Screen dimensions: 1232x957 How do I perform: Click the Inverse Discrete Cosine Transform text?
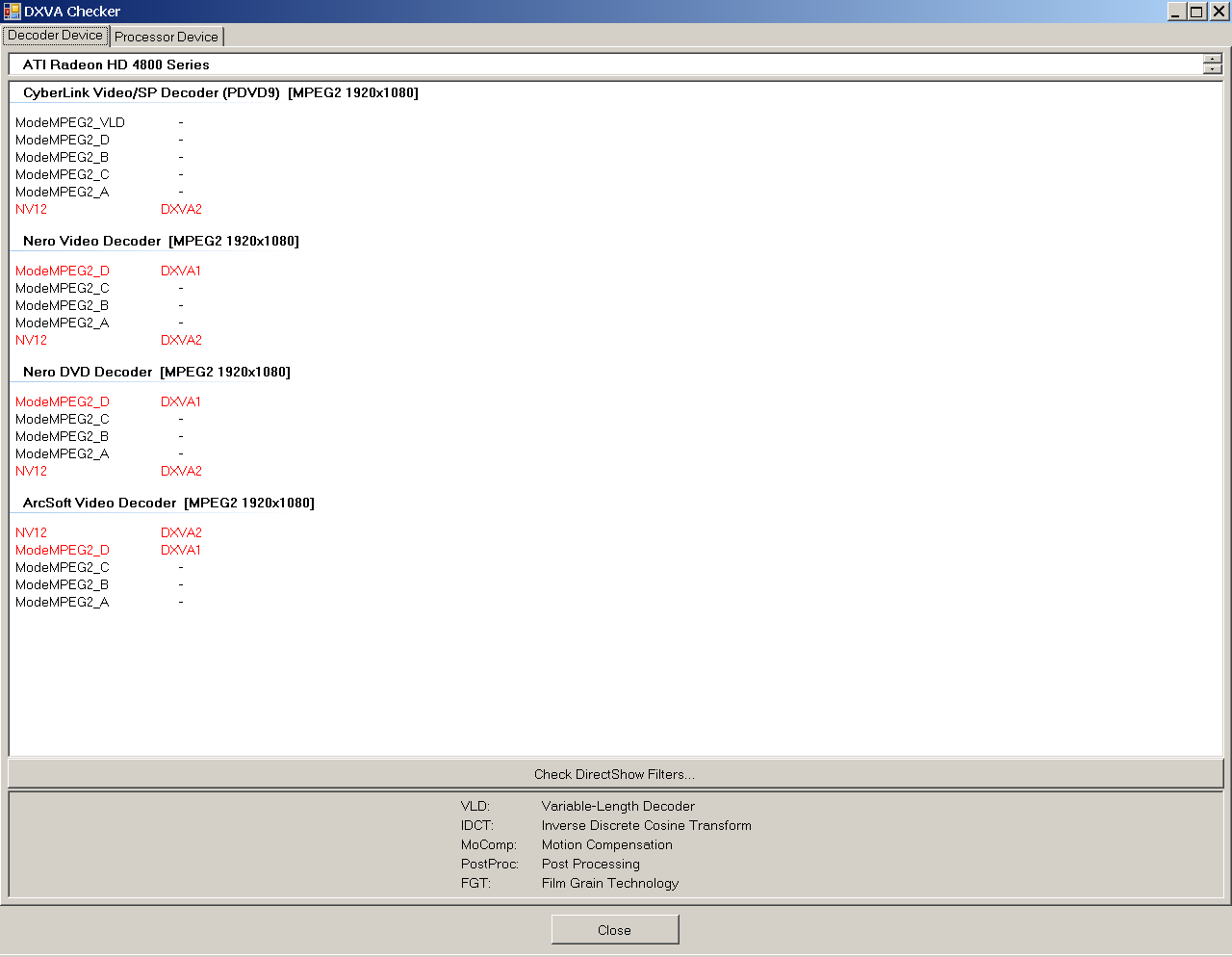(647, 826)
